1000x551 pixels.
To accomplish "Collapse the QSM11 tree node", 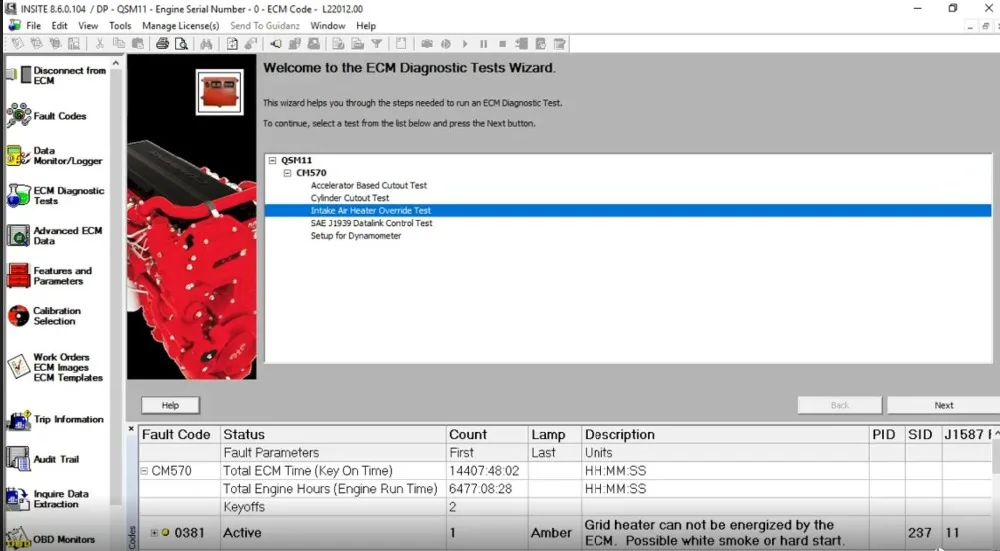I will click(x=272, y=161).
